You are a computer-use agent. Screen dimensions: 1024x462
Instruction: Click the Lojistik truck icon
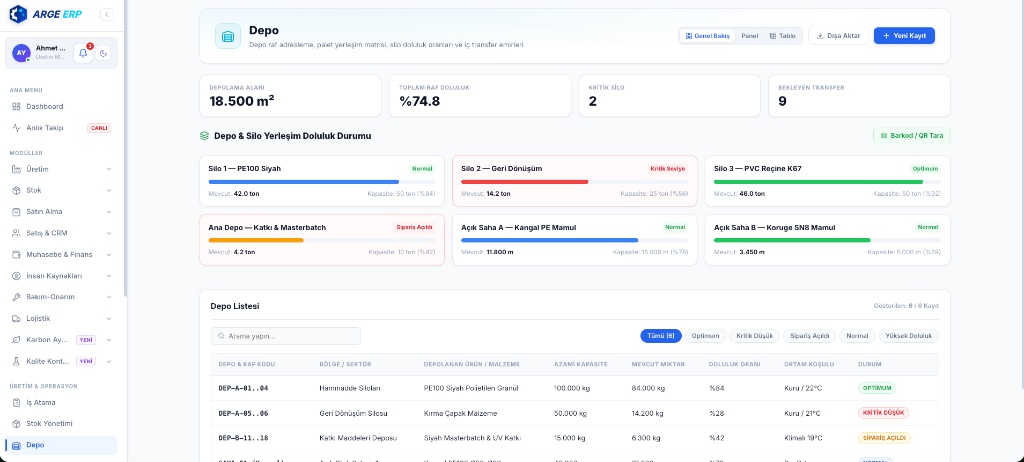16,318
